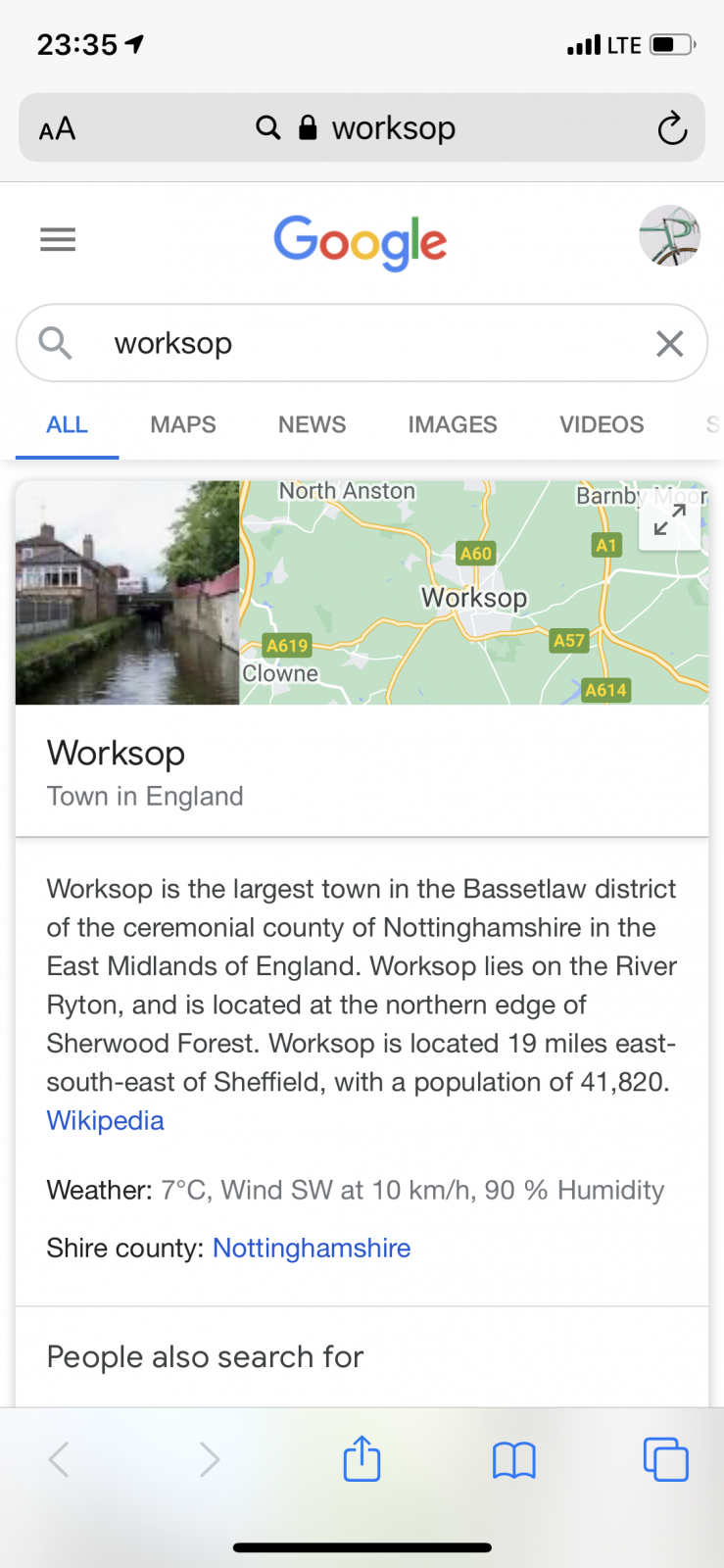Open the AA reader text size menu
The height and width of the screenshot is (1568, 724).
tap(57, 128)
